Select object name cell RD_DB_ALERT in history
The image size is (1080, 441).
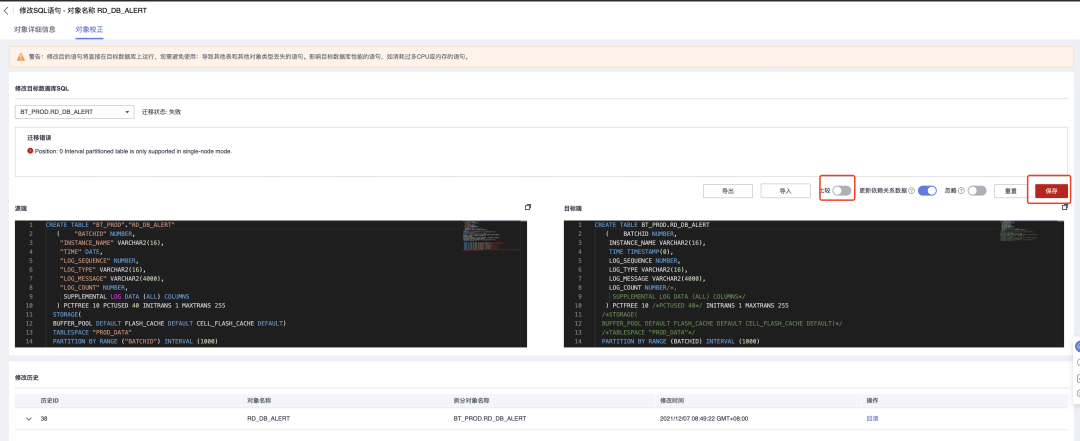(x=268, y=419)
